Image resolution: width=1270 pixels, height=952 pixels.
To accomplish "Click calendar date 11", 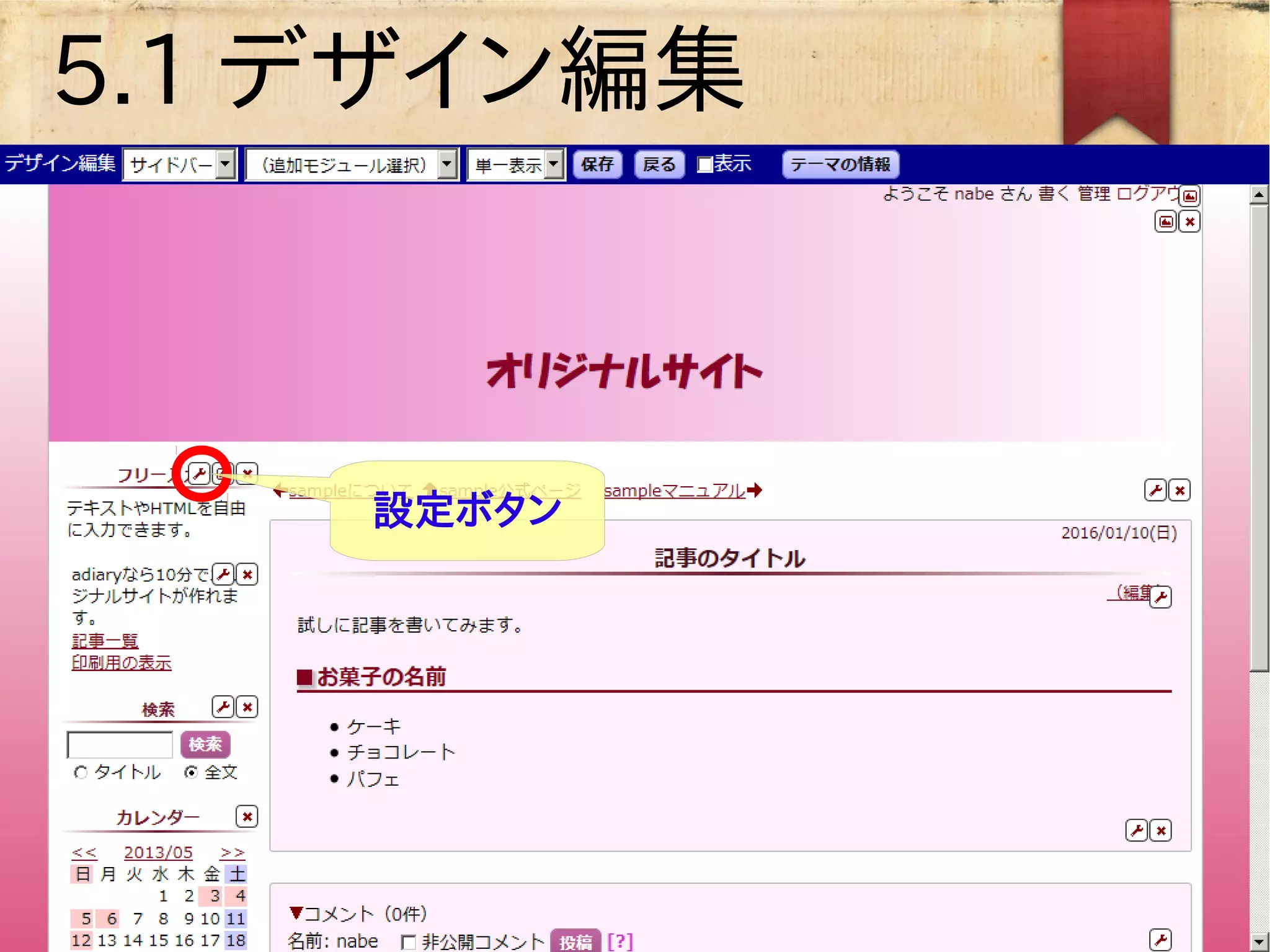I will point(236,918).
